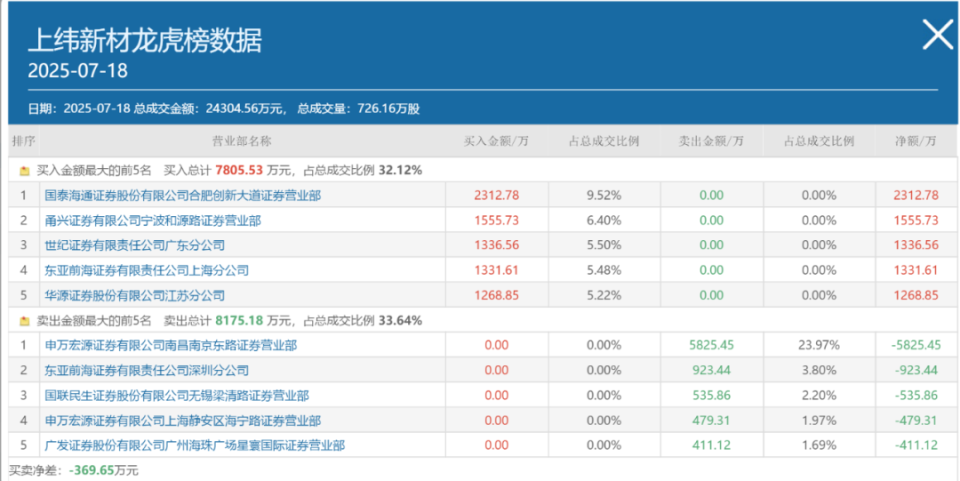Click the 5.22% ratio cell
Screen dimensions: 960x481
604,296
